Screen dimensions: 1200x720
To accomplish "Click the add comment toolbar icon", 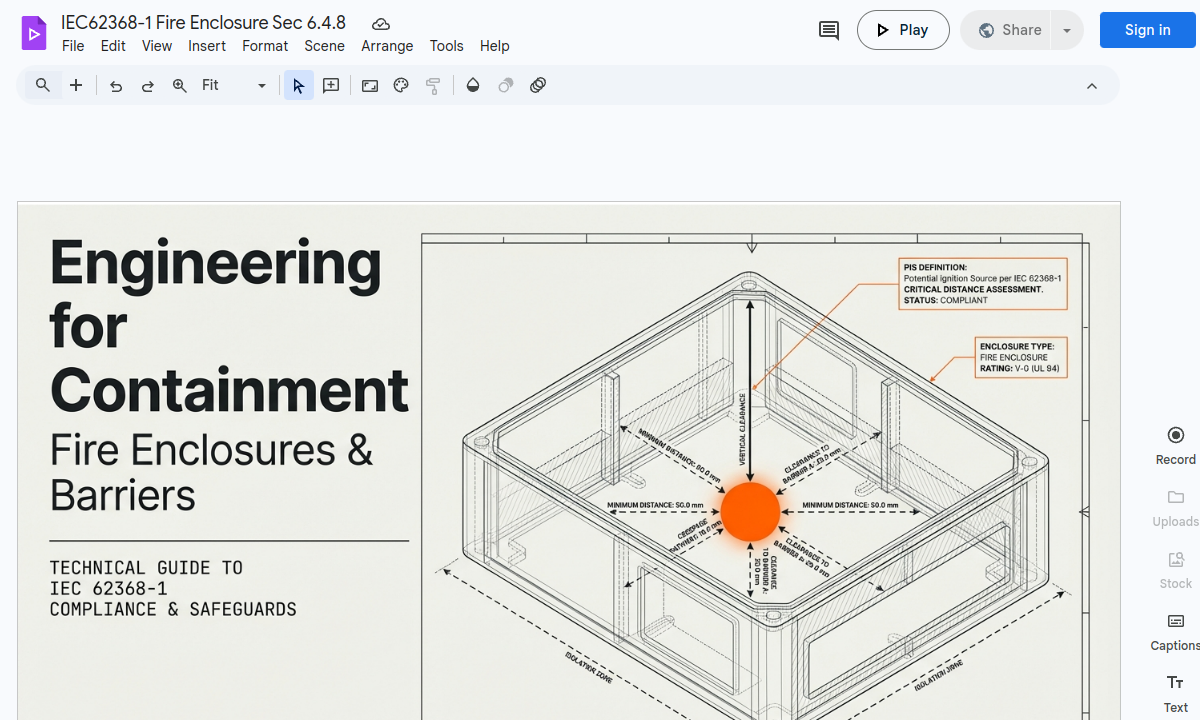I will pos(330,85).
